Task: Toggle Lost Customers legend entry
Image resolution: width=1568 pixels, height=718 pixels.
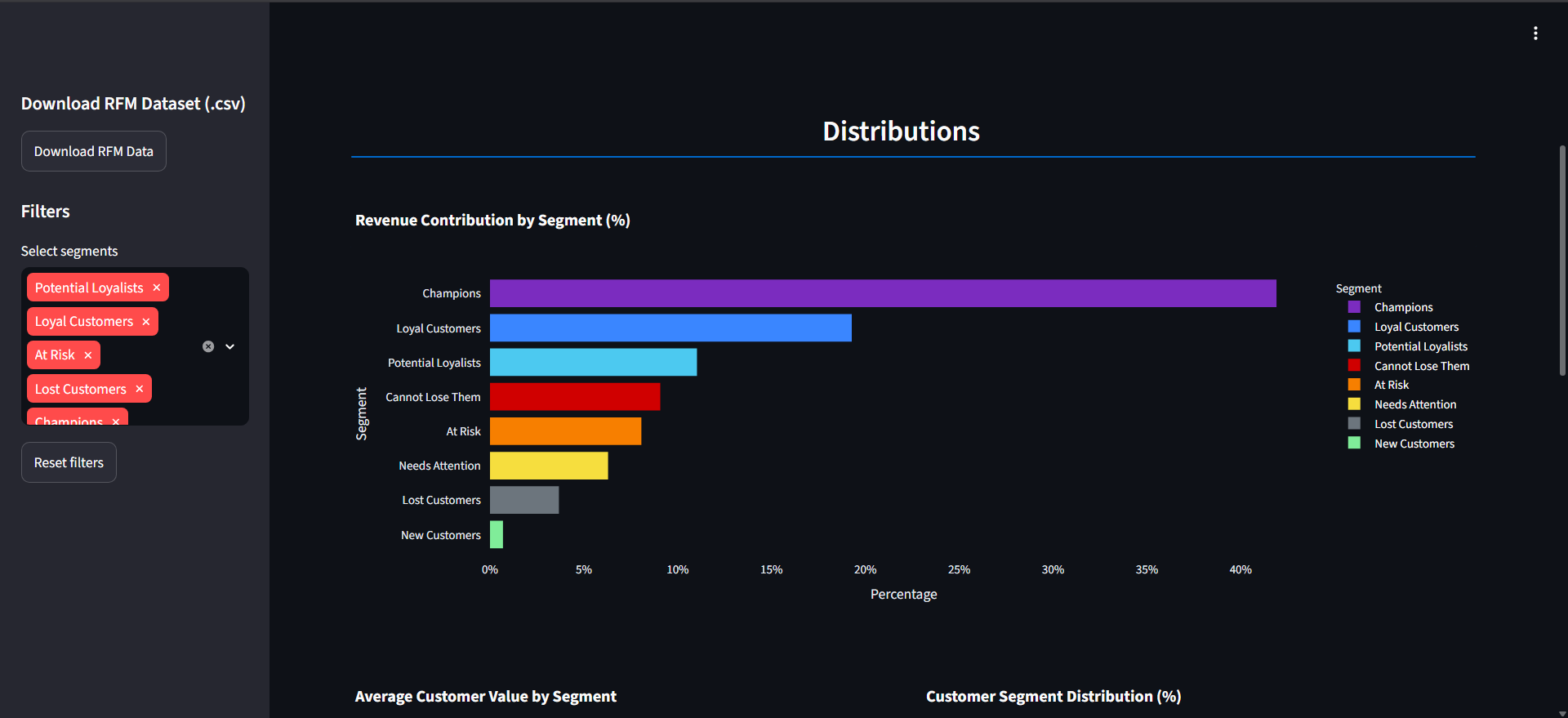Action: click(1401, 424)
